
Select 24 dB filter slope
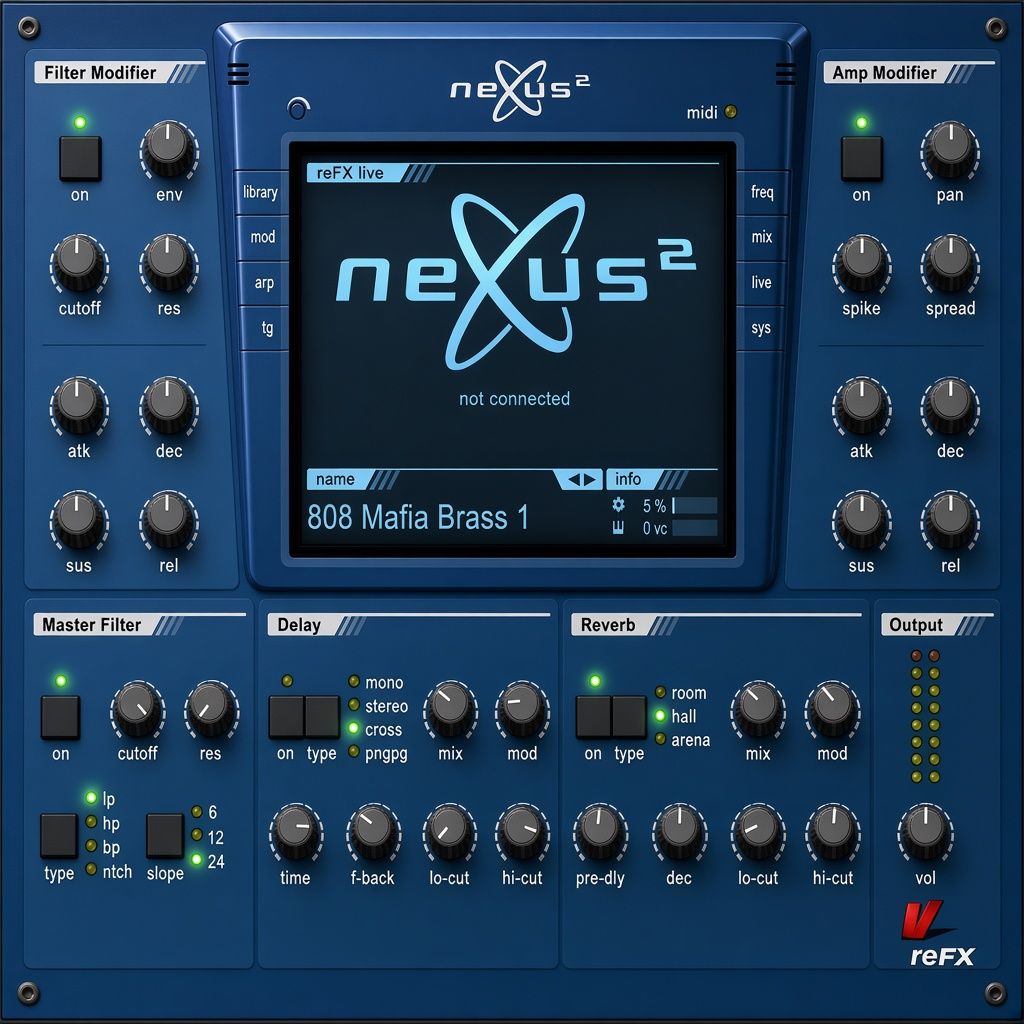point(208,861)
